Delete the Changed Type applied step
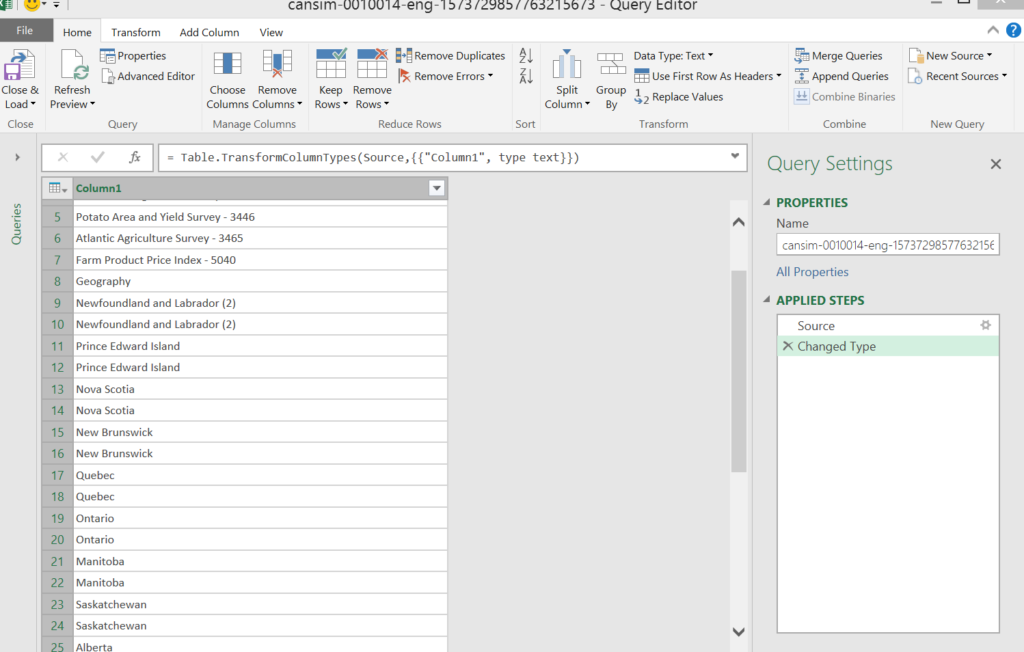Image resolution: width=1024 pixels, height=652 pixels. pyautogui.click(x=787, y=346)
